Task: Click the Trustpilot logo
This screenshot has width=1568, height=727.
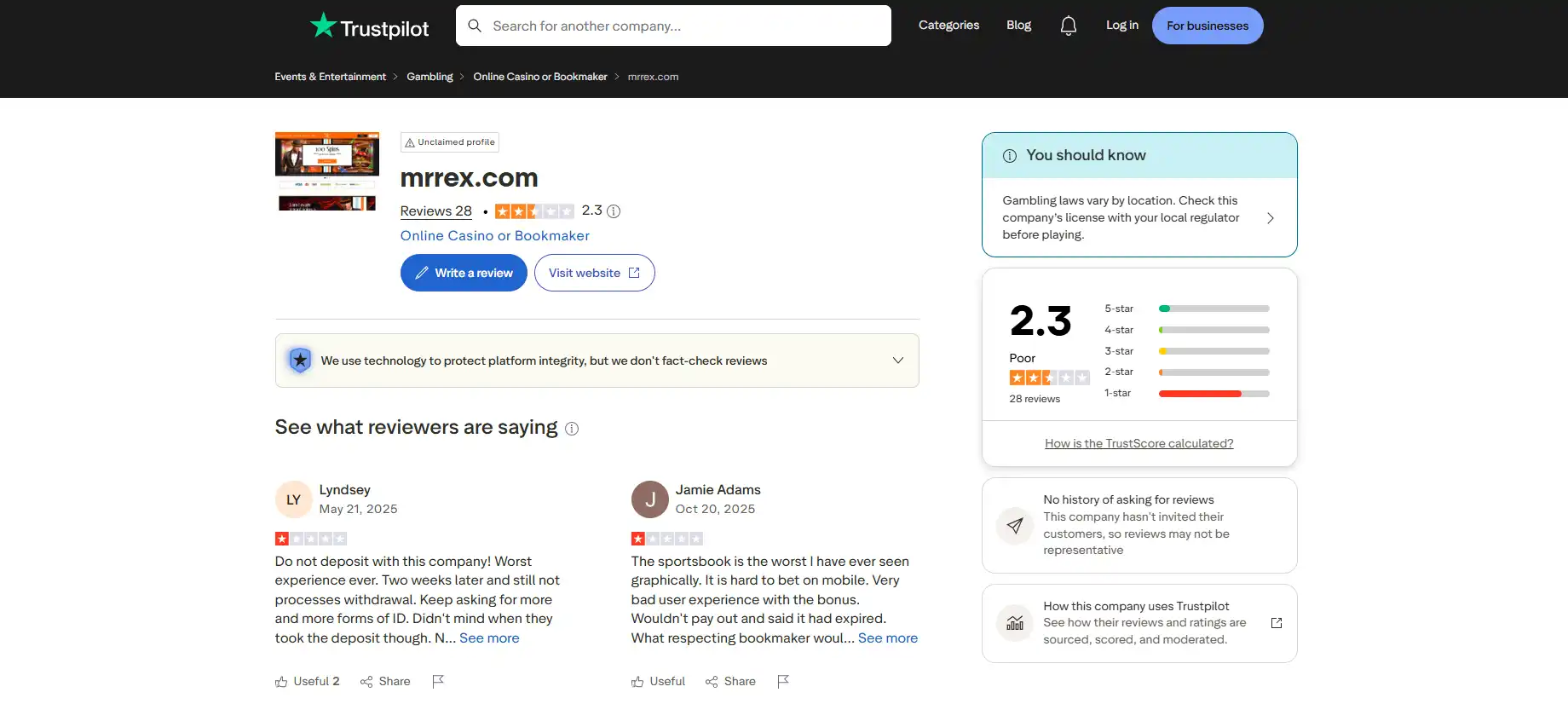Action: [x=369, y=26]
